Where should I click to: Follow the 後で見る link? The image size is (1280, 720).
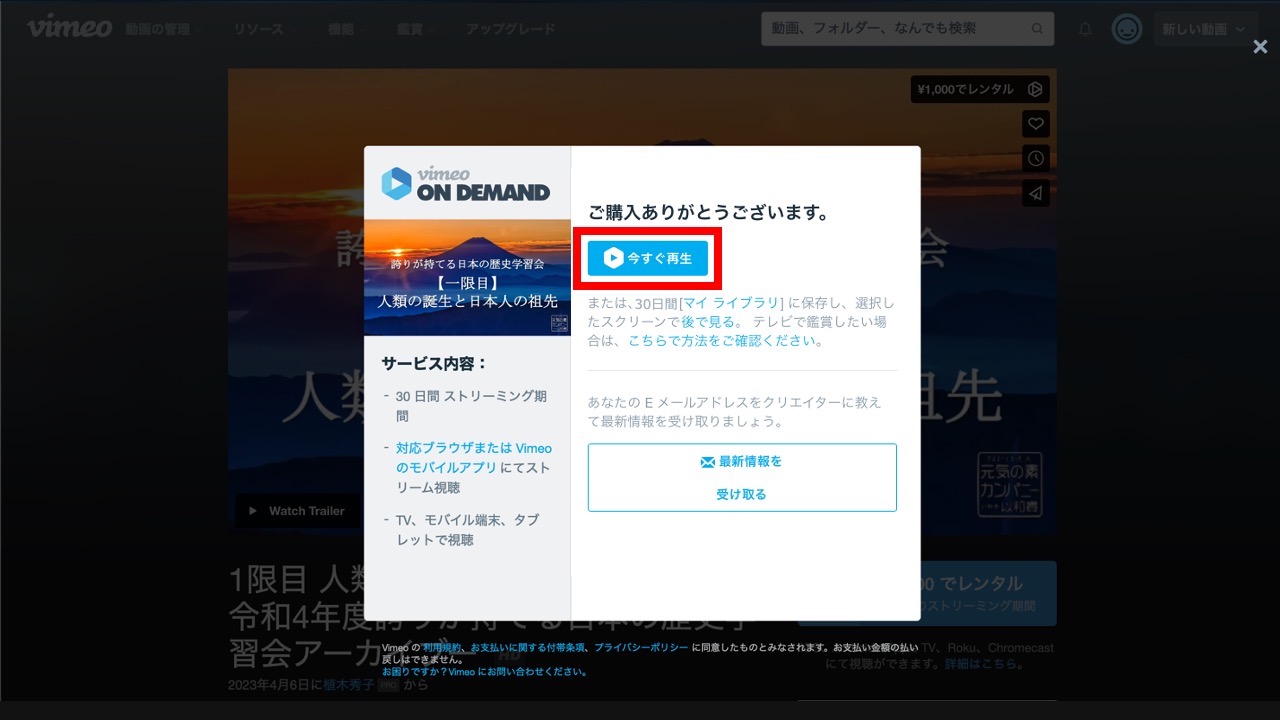pos(708,322)
